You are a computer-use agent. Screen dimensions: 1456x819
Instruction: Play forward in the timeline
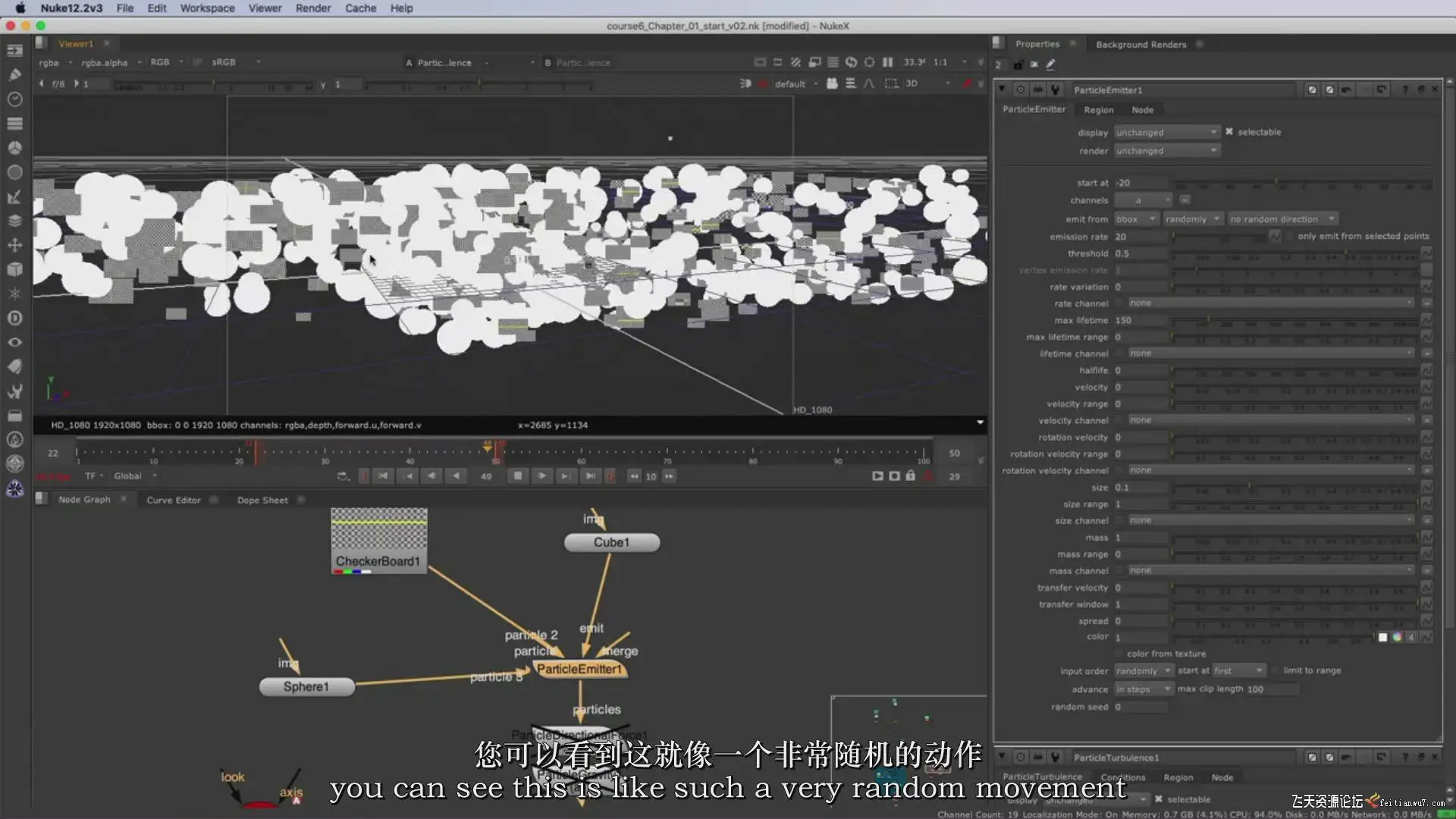coord(541,476)
